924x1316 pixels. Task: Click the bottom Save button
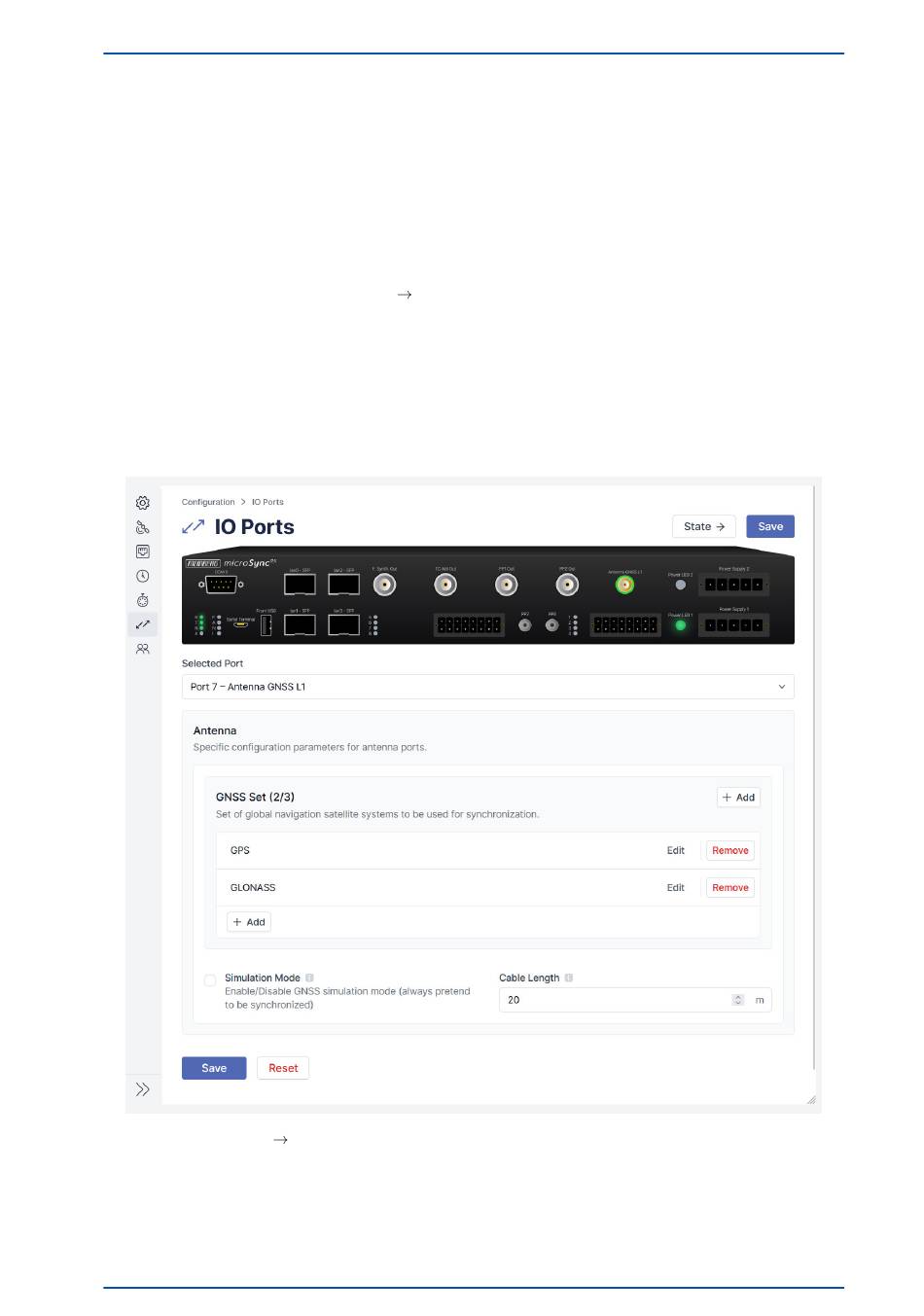(214, 1068)
